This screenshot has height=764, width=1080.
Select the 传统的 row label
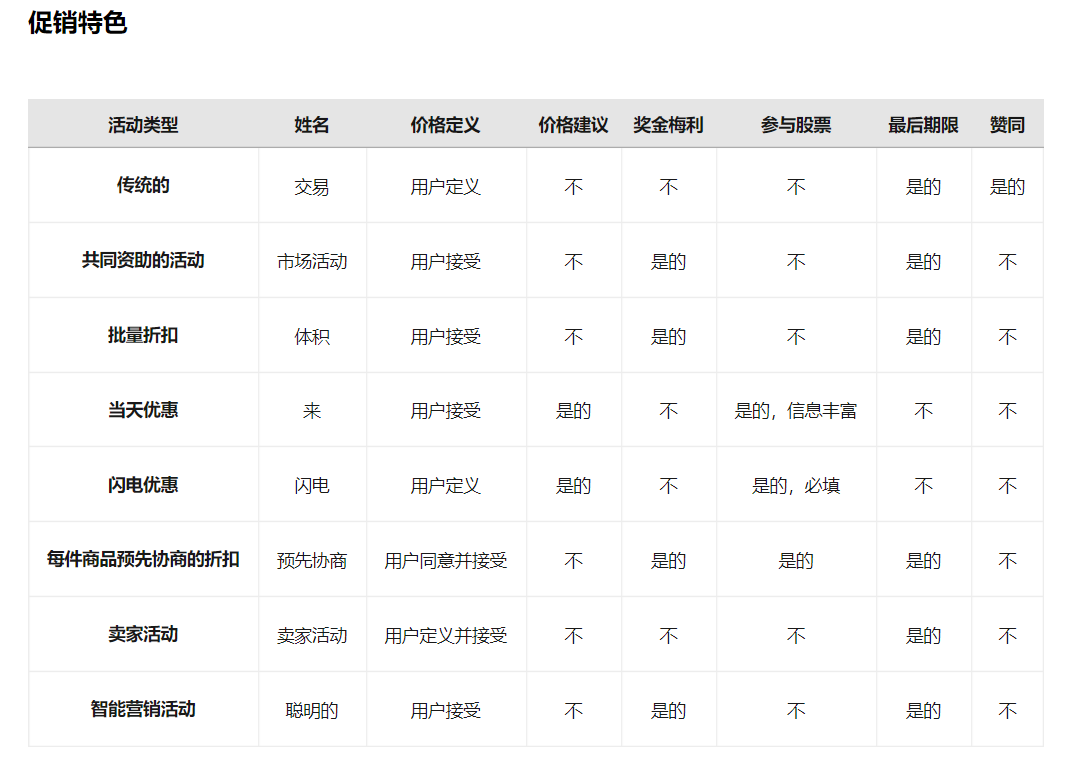pos(143,185)
